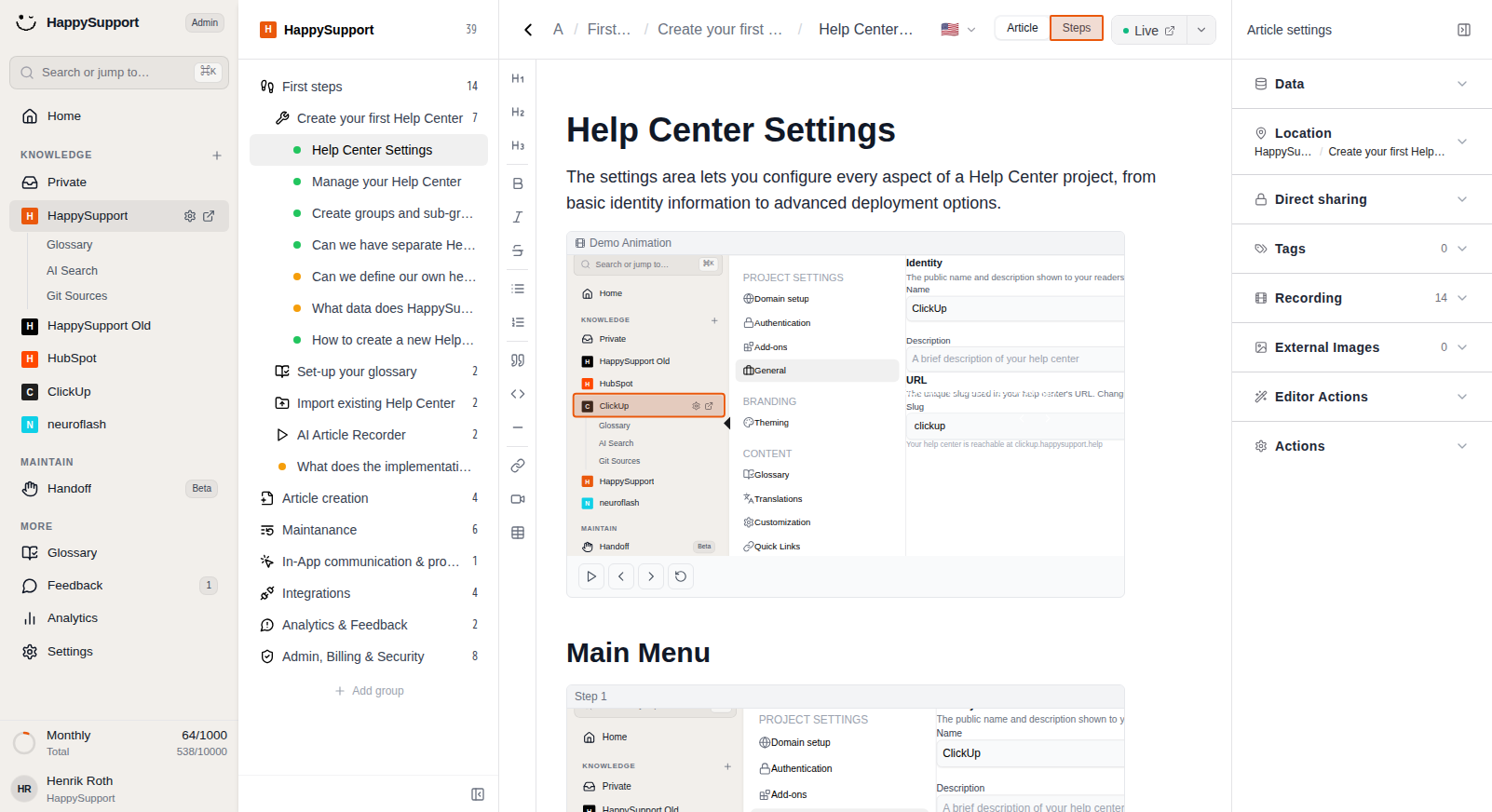Switch to Steps view
The width and height of the screenshot is (1492, 812).
(x=1077, y=28)
